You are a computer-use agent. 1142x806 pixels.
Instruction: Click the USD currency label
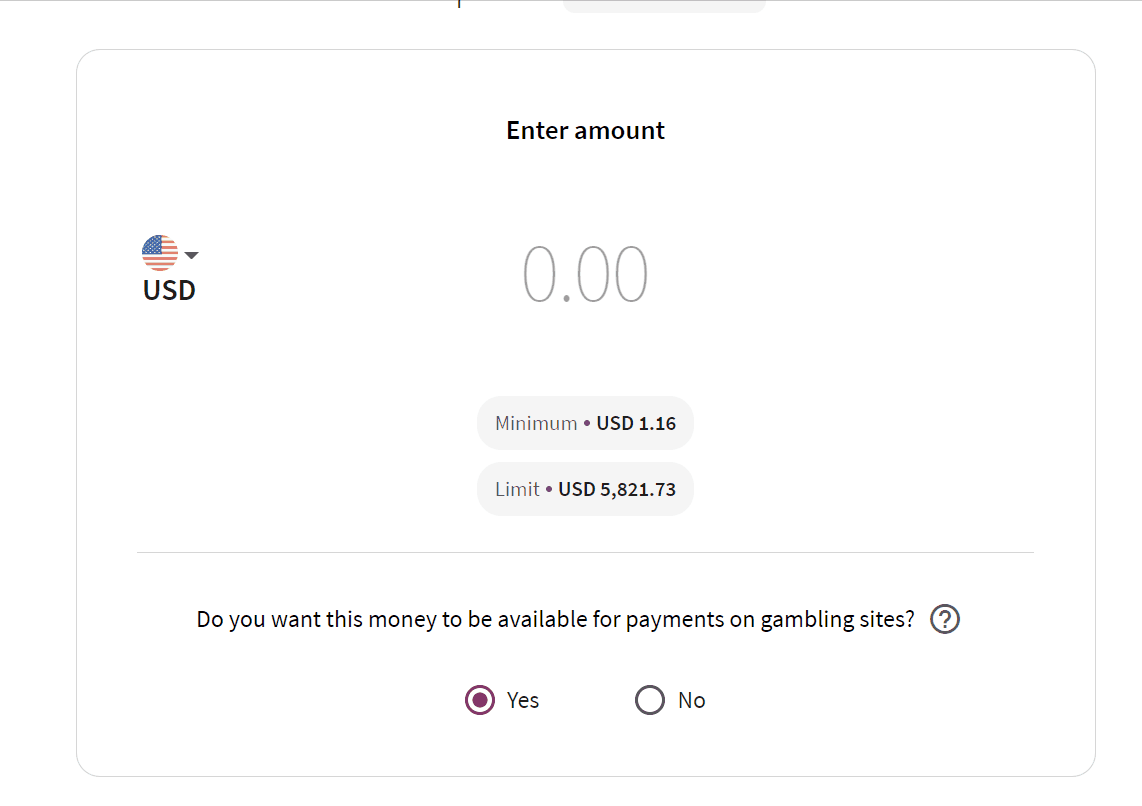(169, 290)
